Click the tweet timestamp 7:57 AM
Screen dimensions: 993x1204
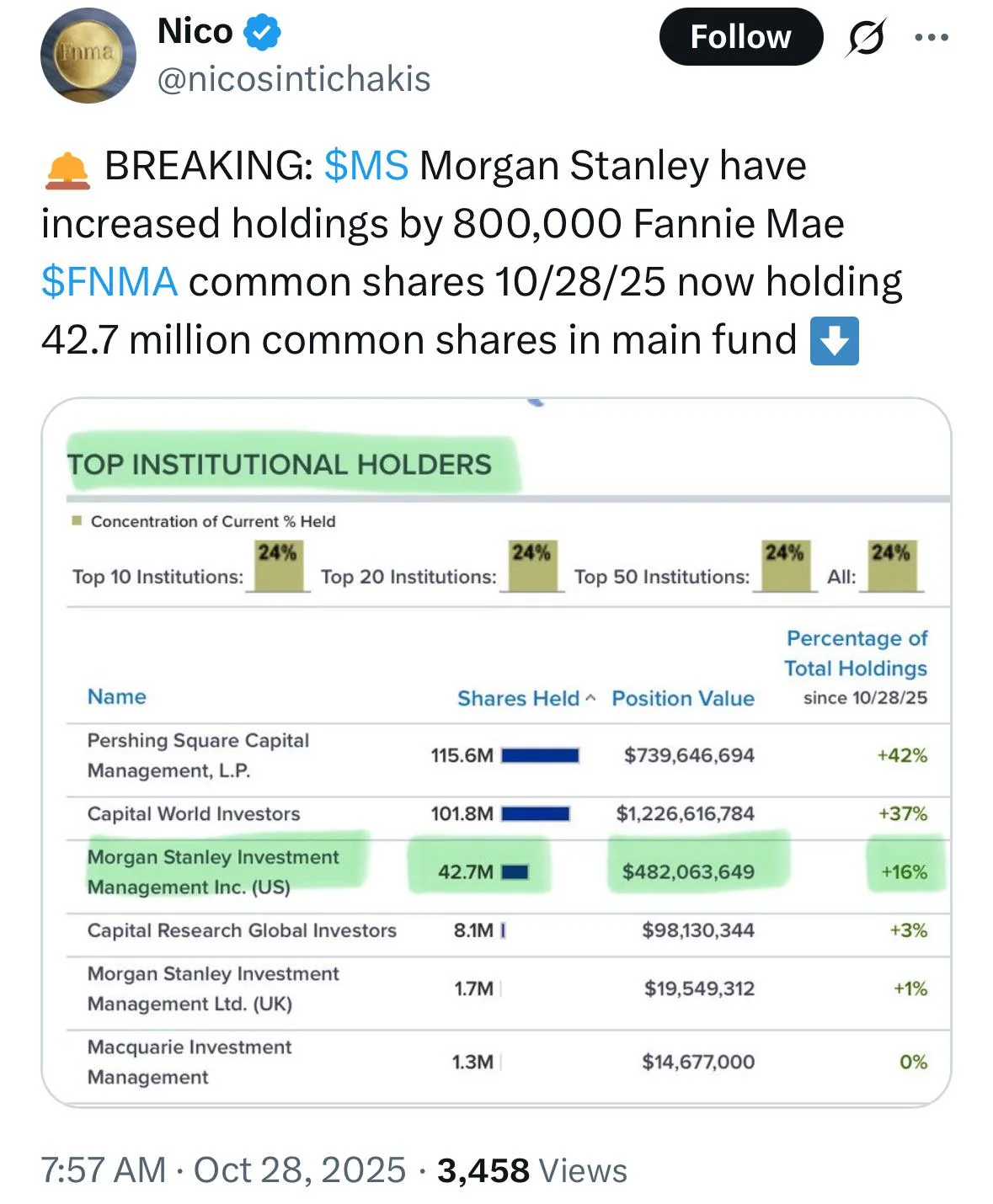104,1170
